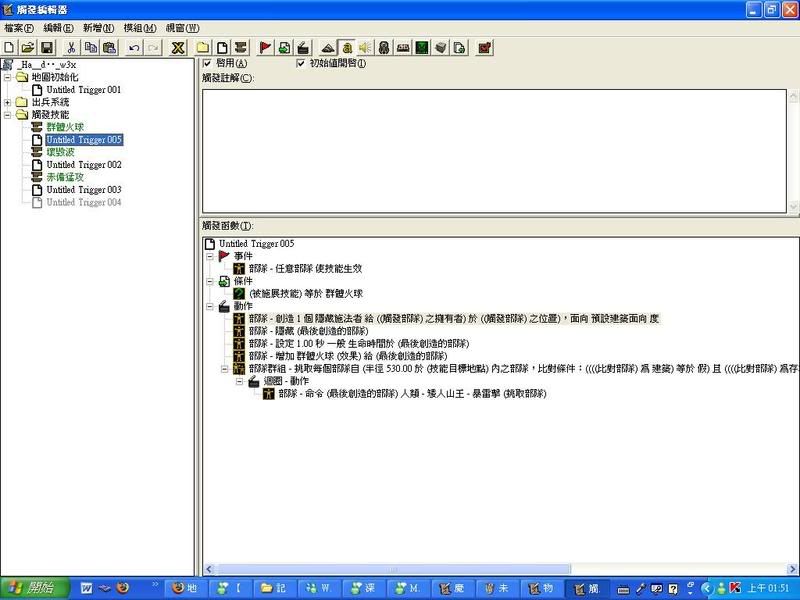Viewport: 800px width, 600px height.
Task: Expand the 出兵系統 folder in trigger tree
Action: (x=8, y=102)
